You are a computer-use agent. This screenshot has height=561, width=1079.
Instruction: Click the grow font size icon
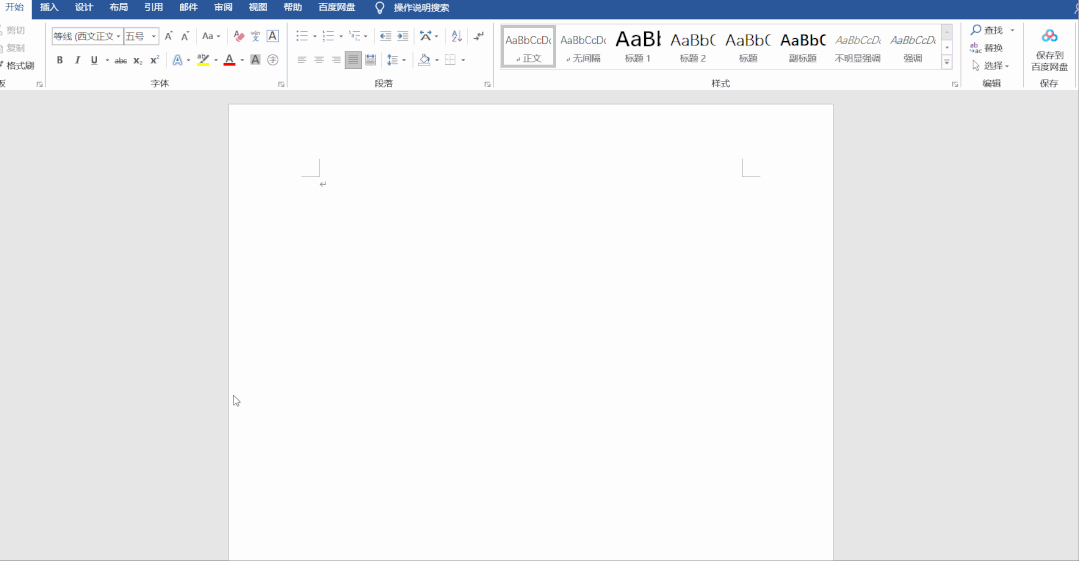tap(168, 36)
